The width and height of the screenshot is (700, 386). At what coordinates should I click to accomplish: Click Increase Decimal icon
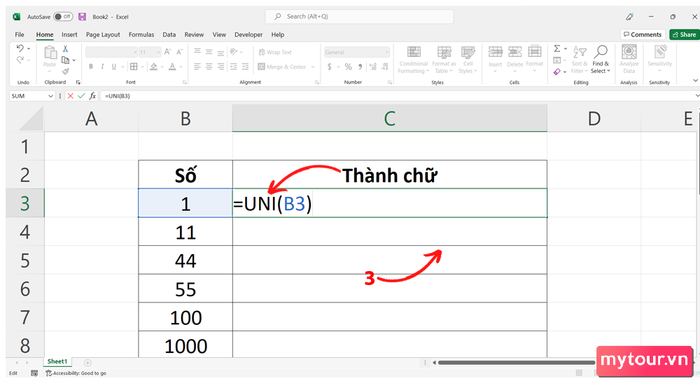372,67
